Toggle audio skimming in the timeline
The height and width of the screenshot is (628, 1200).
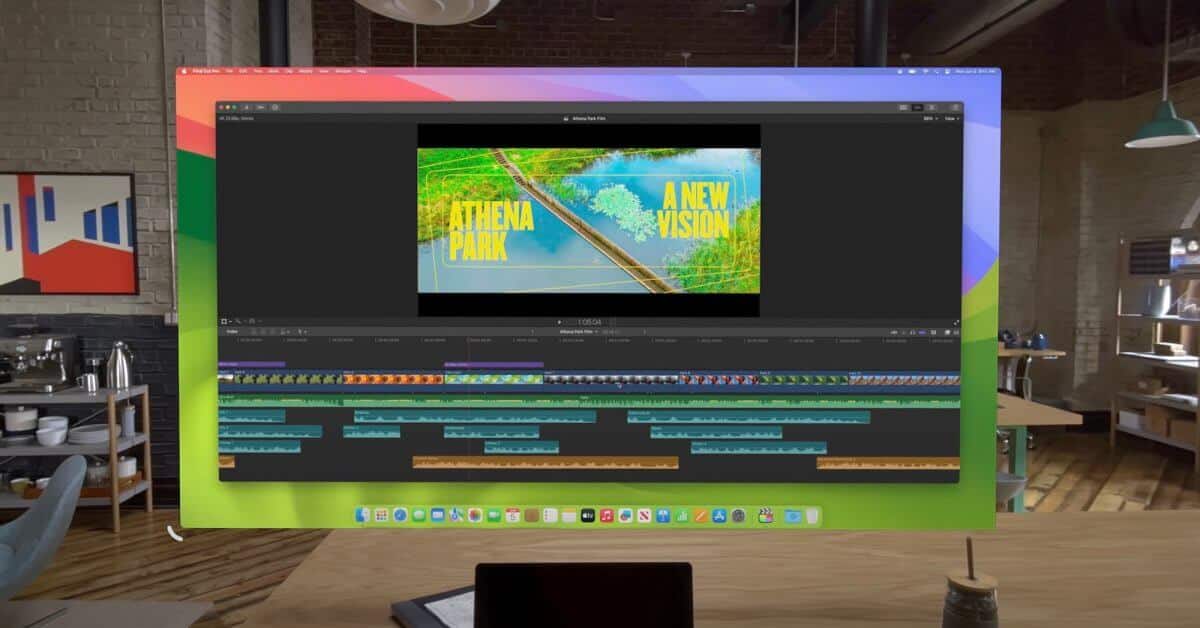point(904,331)
